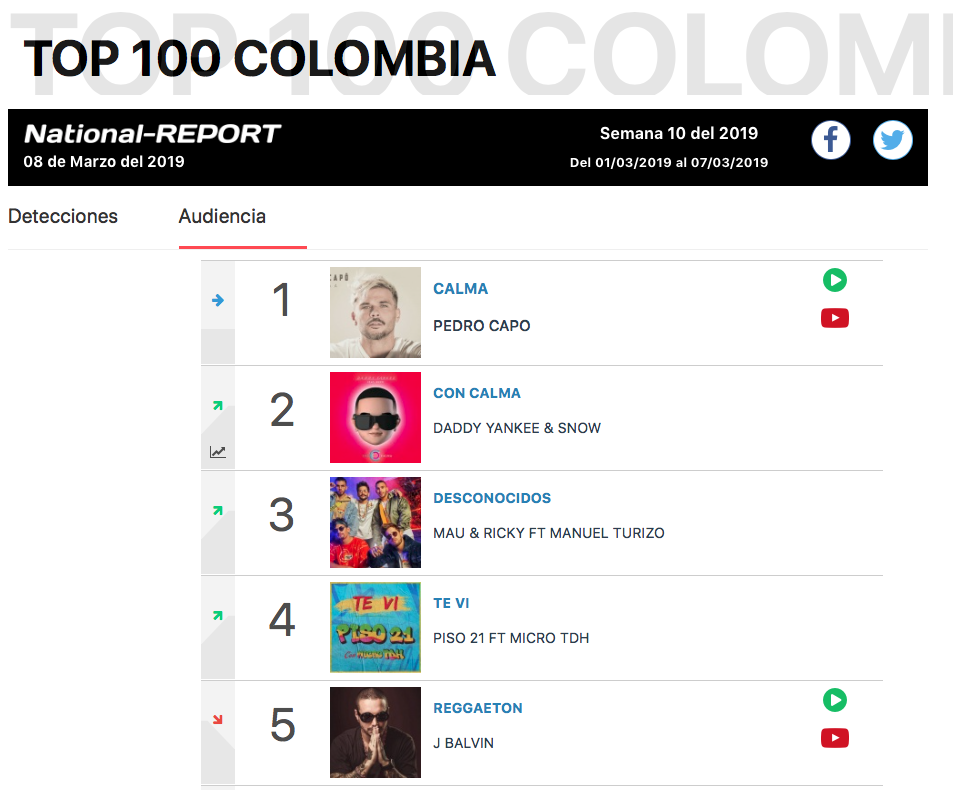Open the TE VI song link
Image resolution: width=953 pixels, height=790 pixels.
click(451, 603)
